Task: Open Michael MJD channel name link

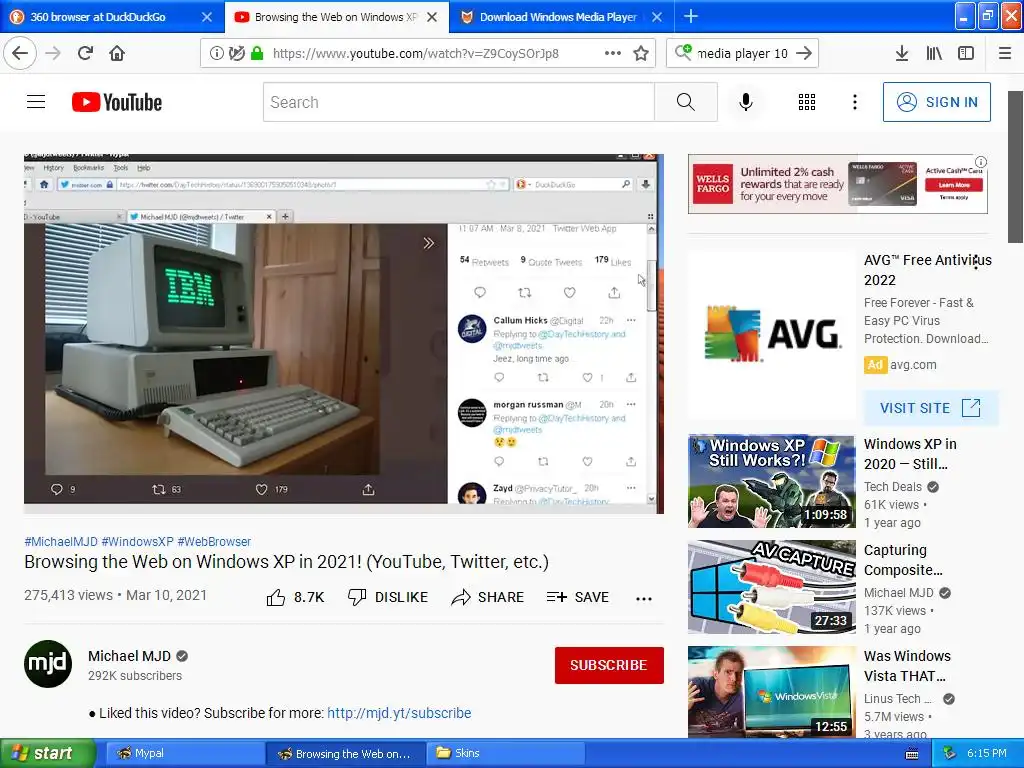Action: point(129,656)
